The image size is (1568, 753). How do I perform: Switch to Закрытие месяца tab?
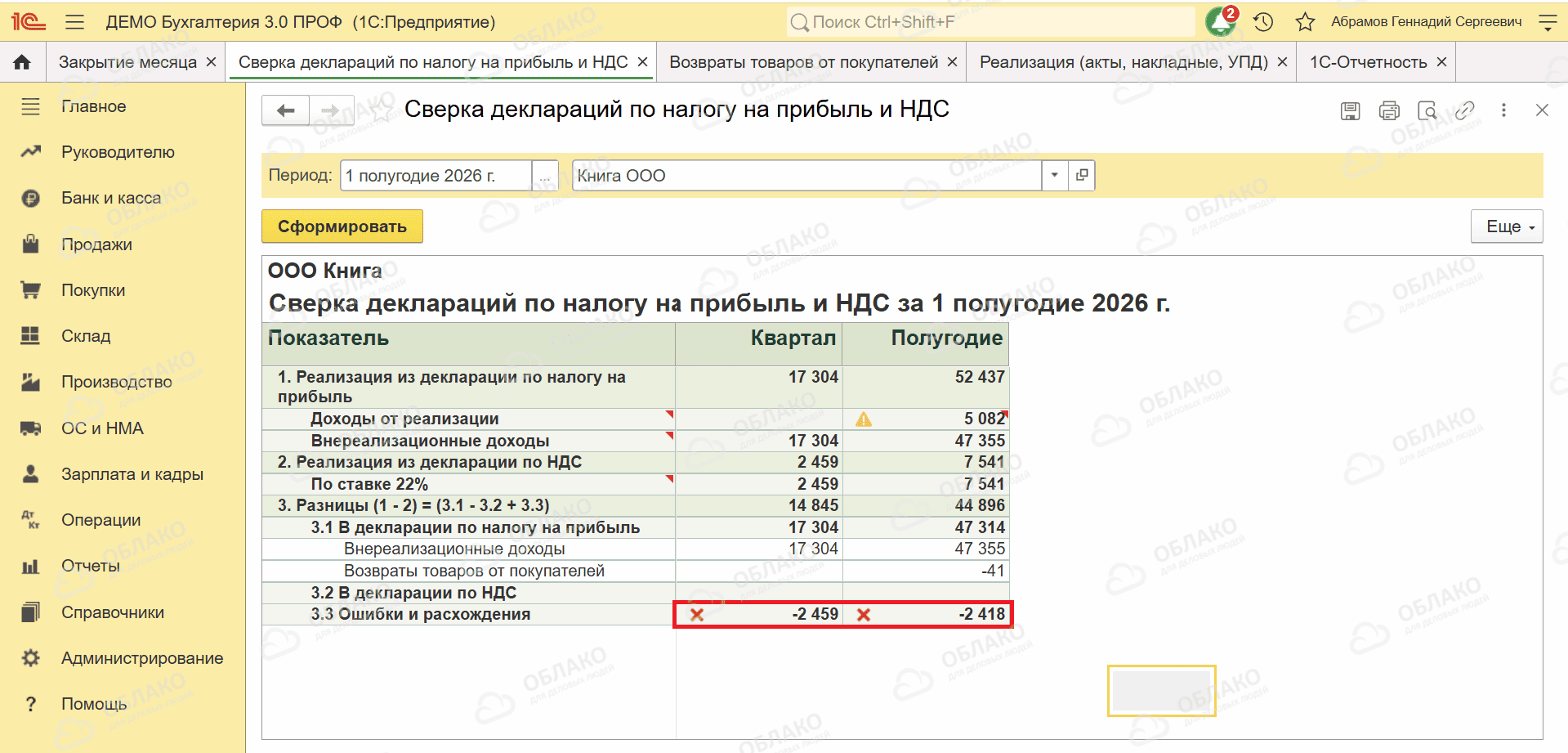127,62
